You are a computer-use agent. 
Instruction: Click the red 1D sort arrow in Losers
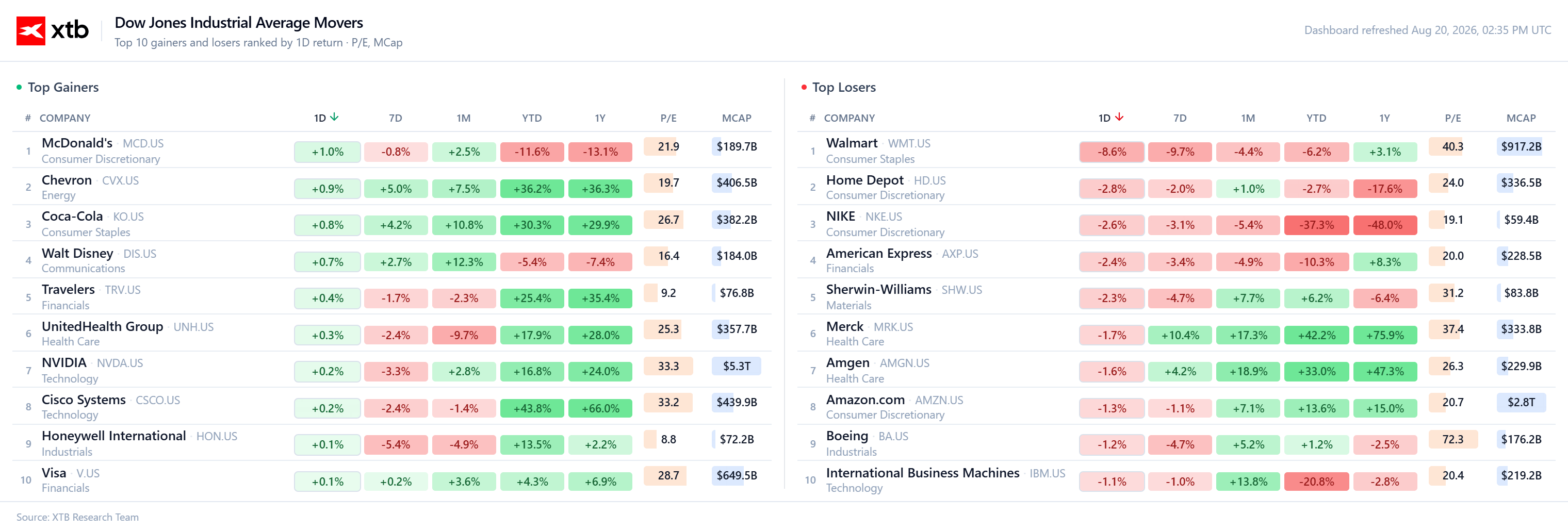[x=1119, y=117]
